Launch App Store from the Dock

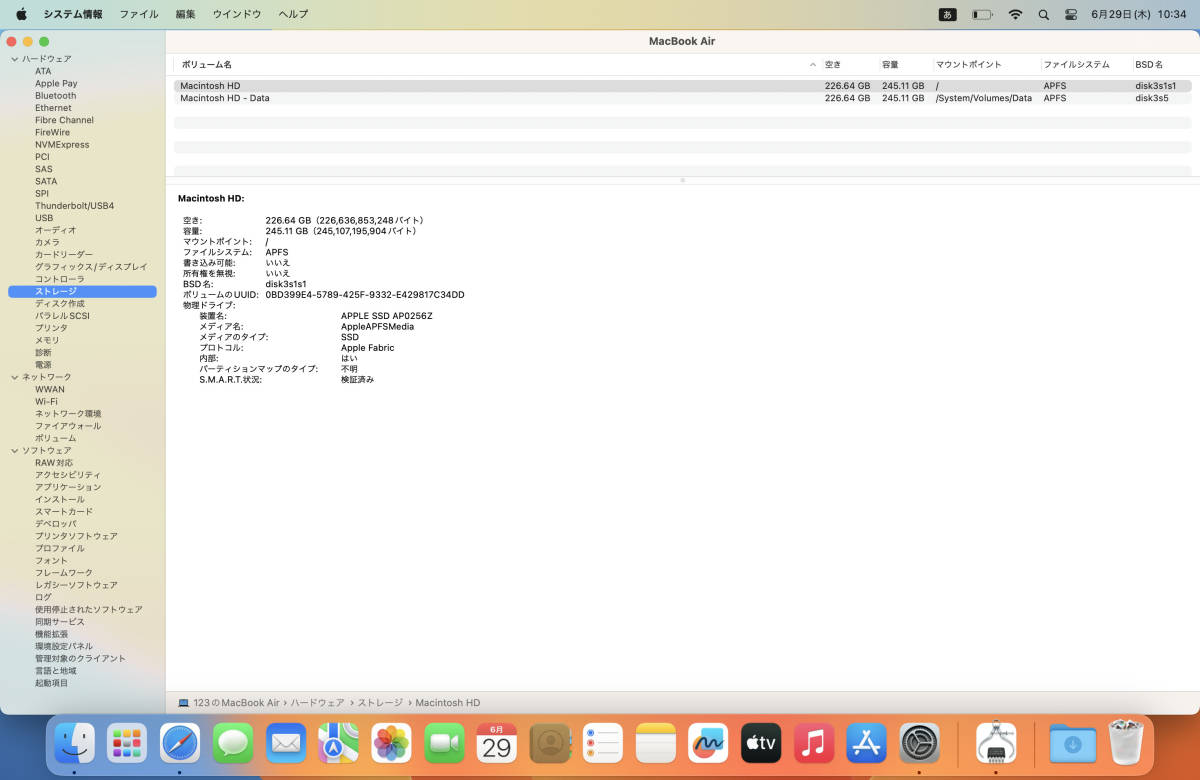click(866, 743)
